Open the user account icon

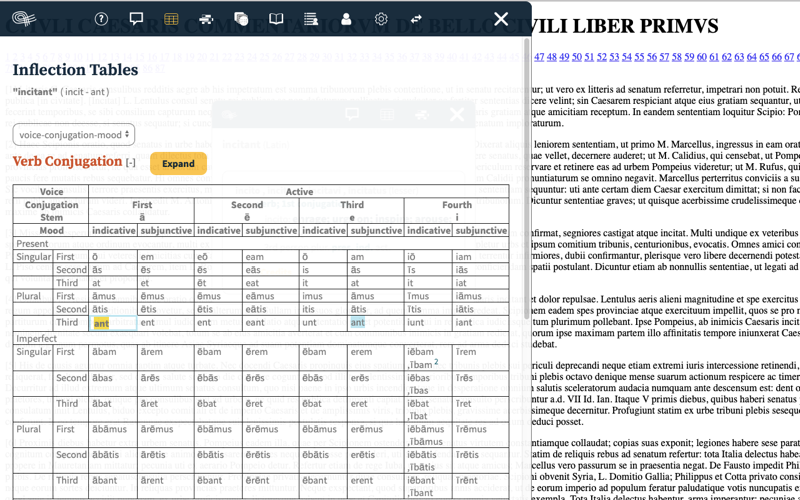coord(346,19)
